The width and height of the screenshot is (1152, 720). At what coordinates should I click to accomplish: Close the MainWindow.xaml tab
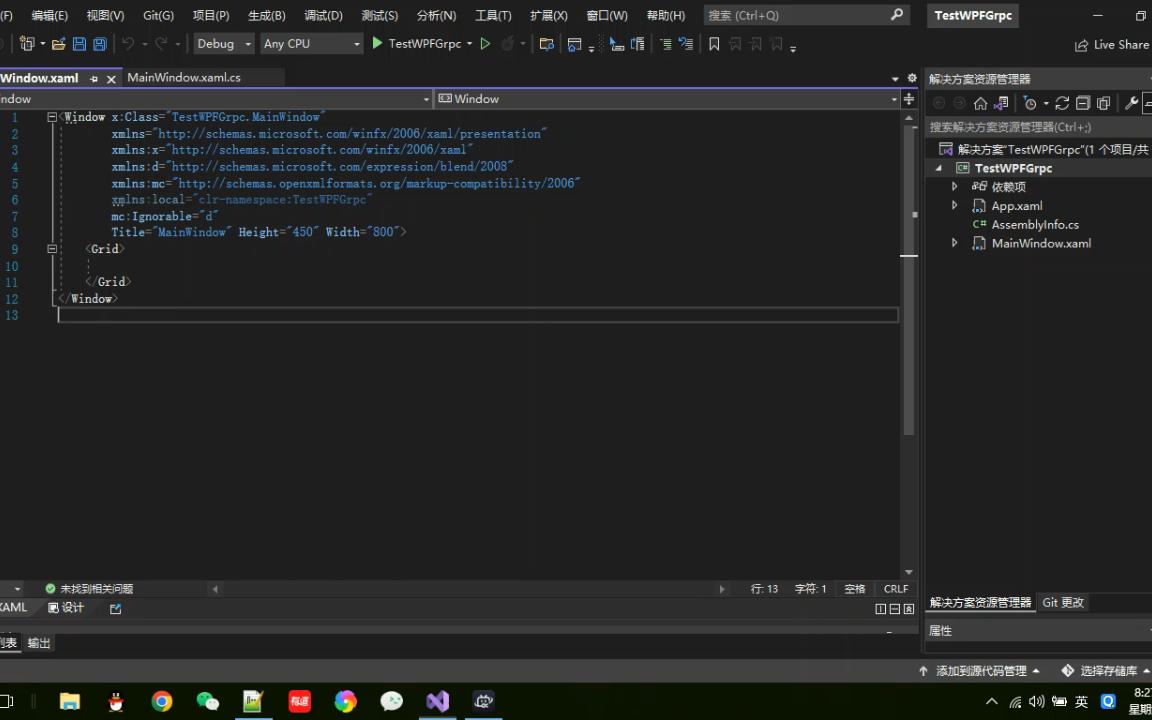point(112,79)
